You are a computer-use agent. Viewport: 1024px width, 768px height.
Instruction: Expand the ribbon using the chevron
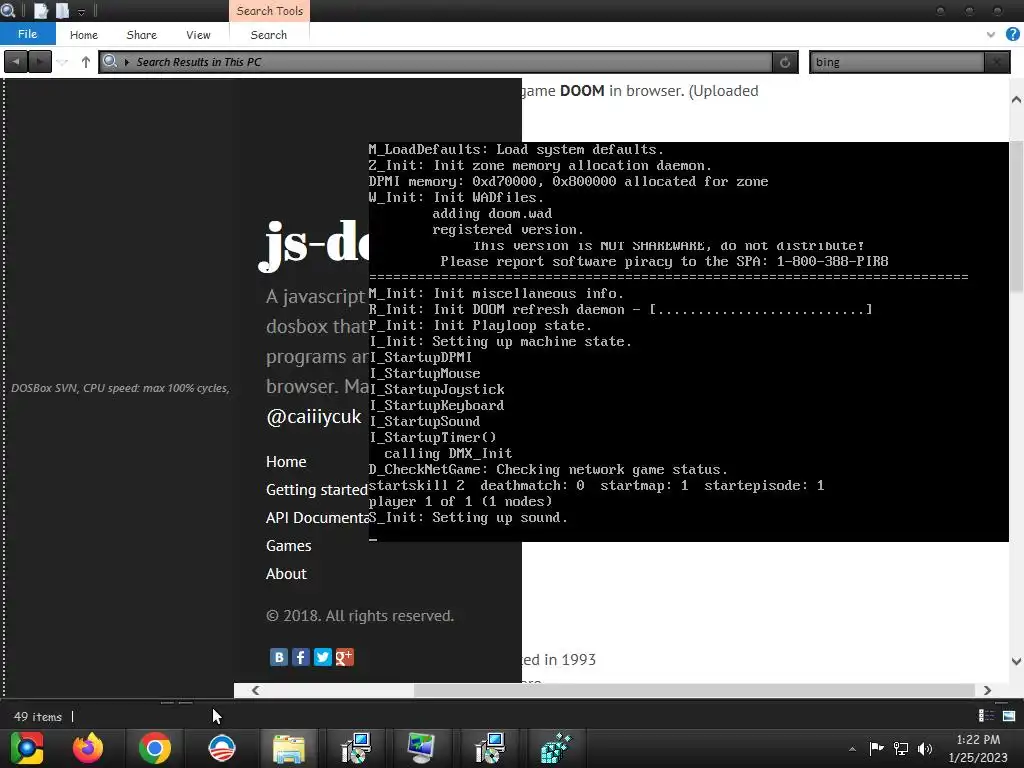991,35
